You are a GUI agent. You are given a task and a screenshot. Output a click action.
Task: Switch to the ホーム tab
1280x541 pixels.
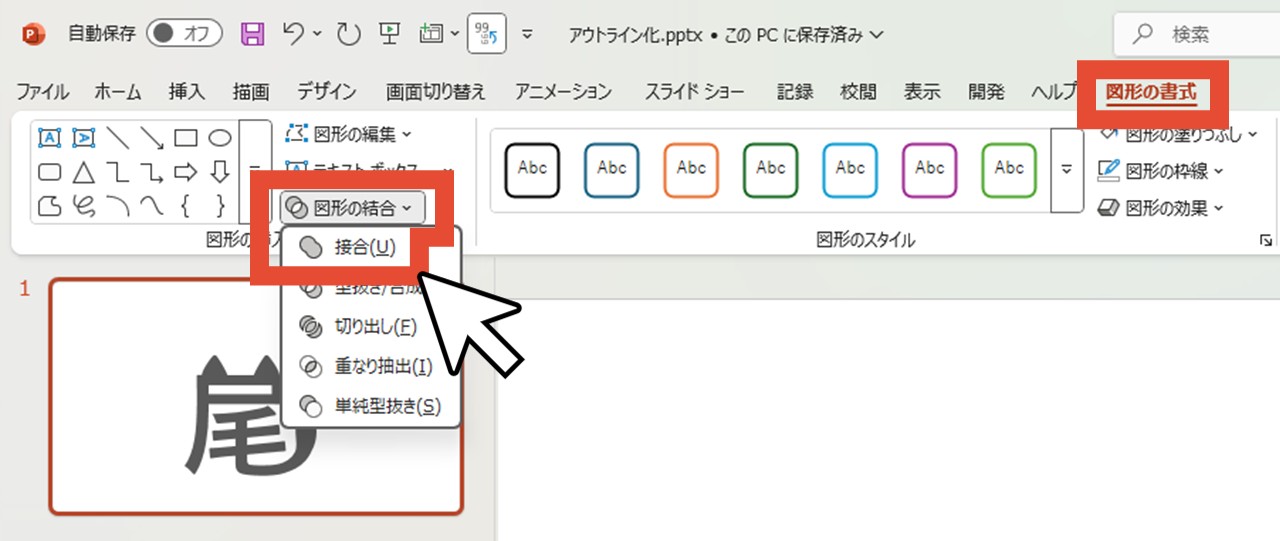point(118,92)
